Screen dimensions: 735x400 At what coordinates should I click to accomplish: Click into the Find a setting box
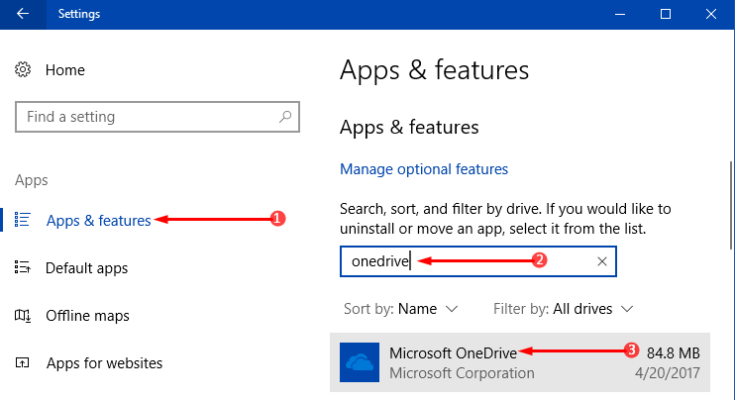(x=157, y=117)
